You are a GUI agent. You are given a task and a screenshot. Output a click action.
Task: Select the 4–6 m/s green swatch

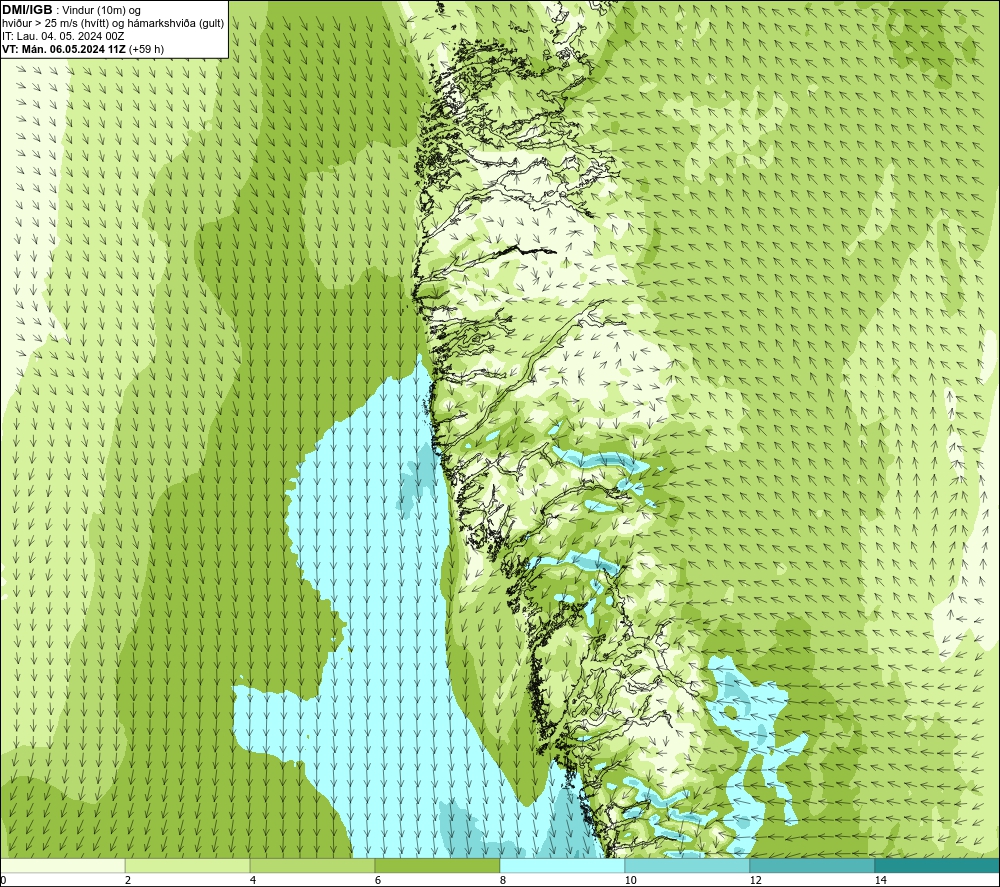[x=312, y=865]
